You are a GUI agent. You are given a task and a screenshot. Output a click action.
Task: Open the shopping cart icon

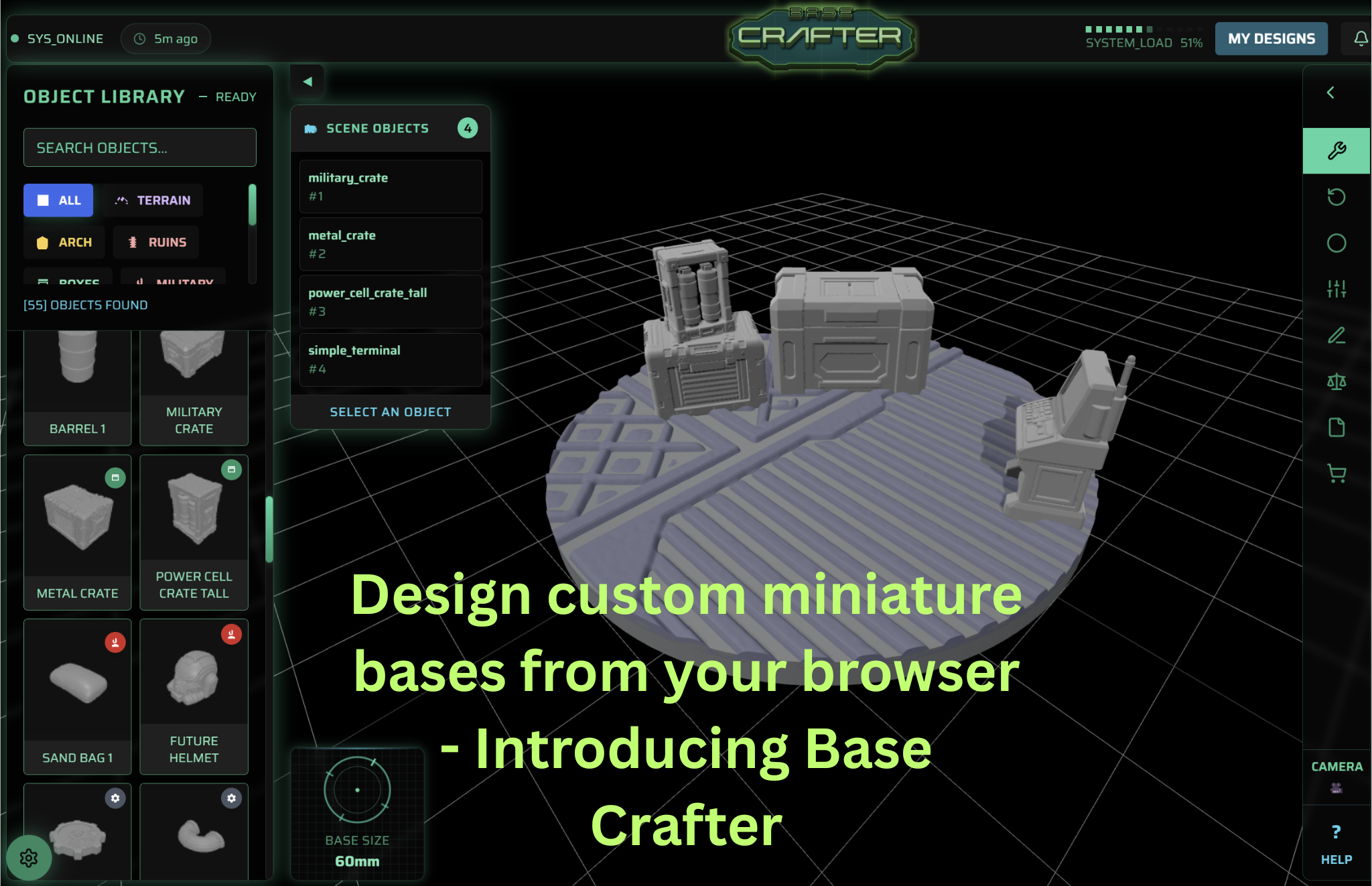[1336, 474]
